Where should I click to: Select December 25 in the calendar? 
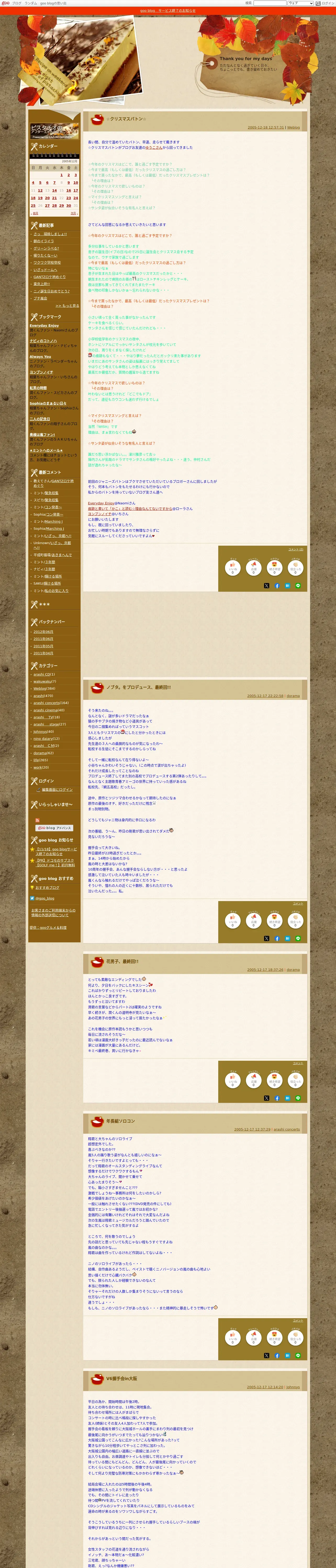pyautogui.click(x=33, y=206)
